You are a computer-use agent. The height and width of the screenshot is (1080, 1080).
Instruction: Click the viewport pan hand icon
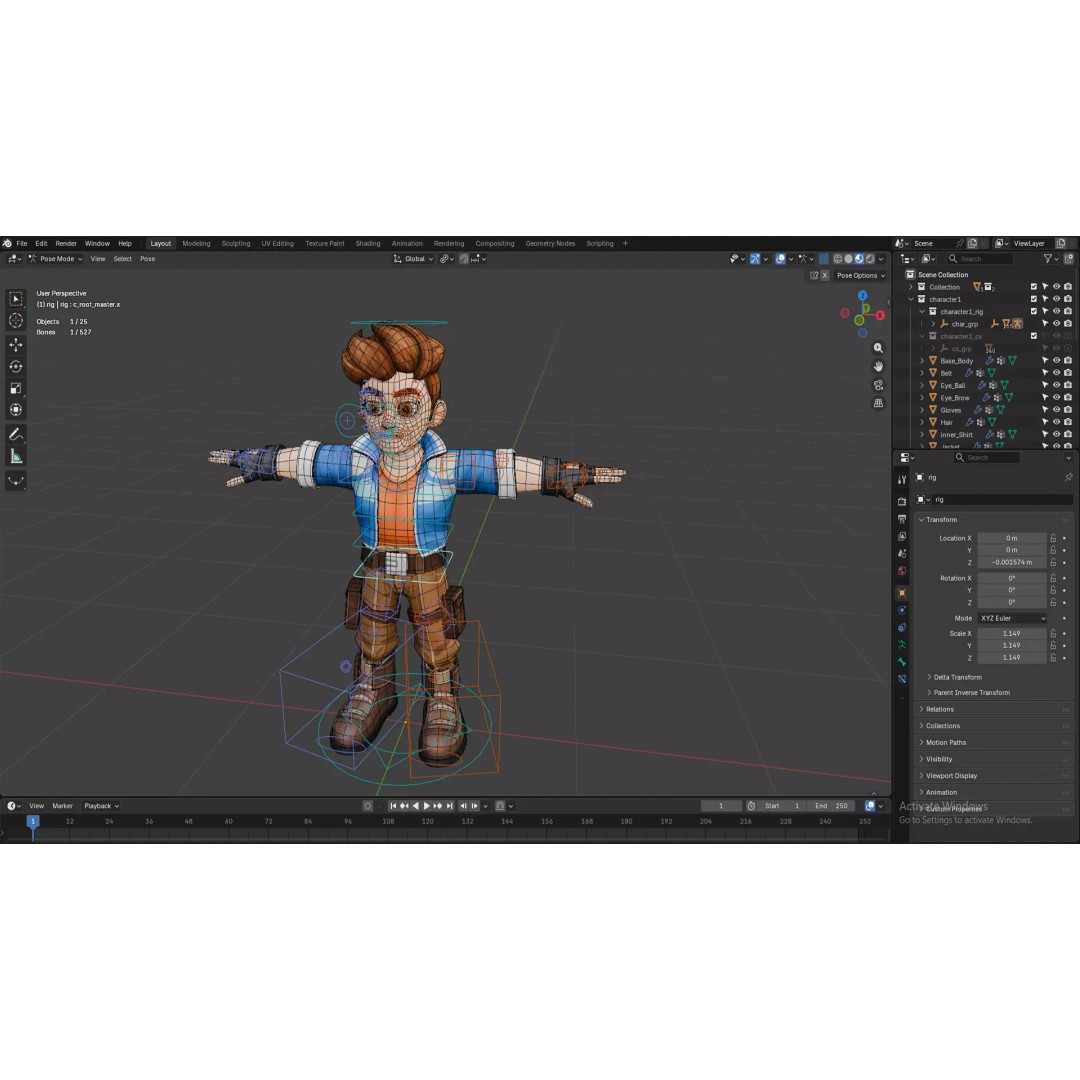[878, 366]
